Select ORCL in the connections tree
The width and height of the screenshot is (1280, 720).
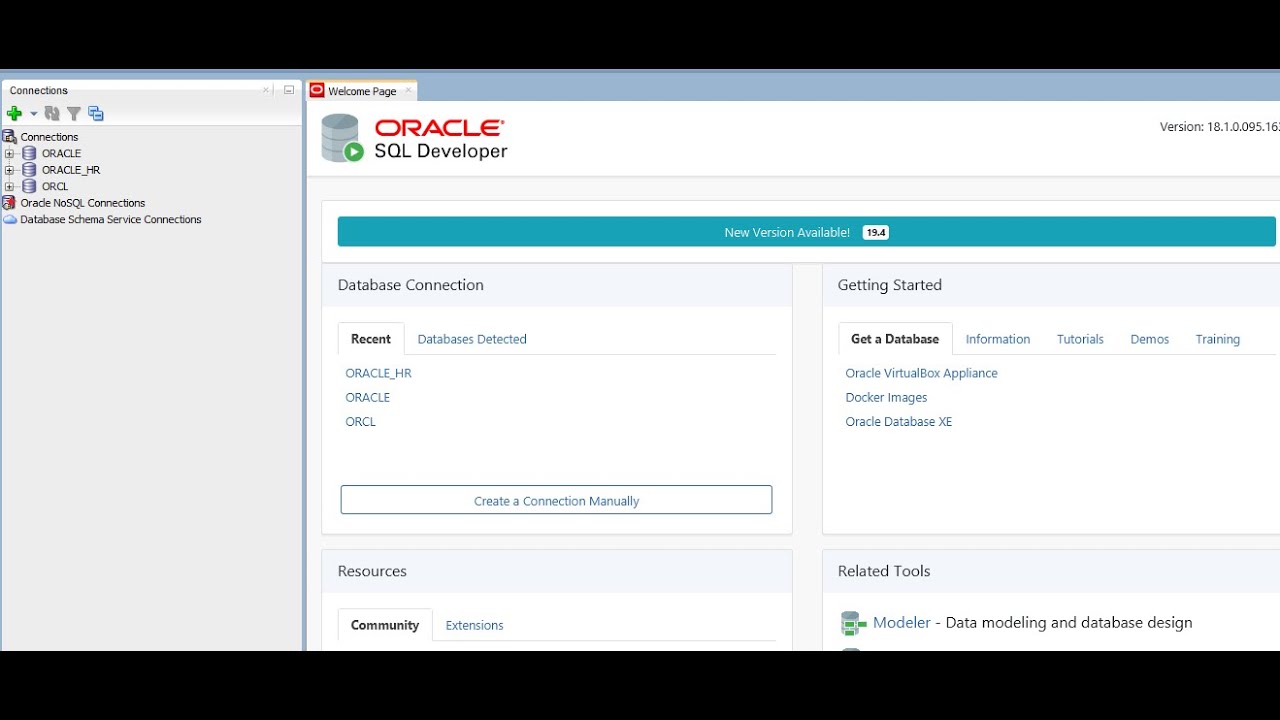tap(55, 186)
